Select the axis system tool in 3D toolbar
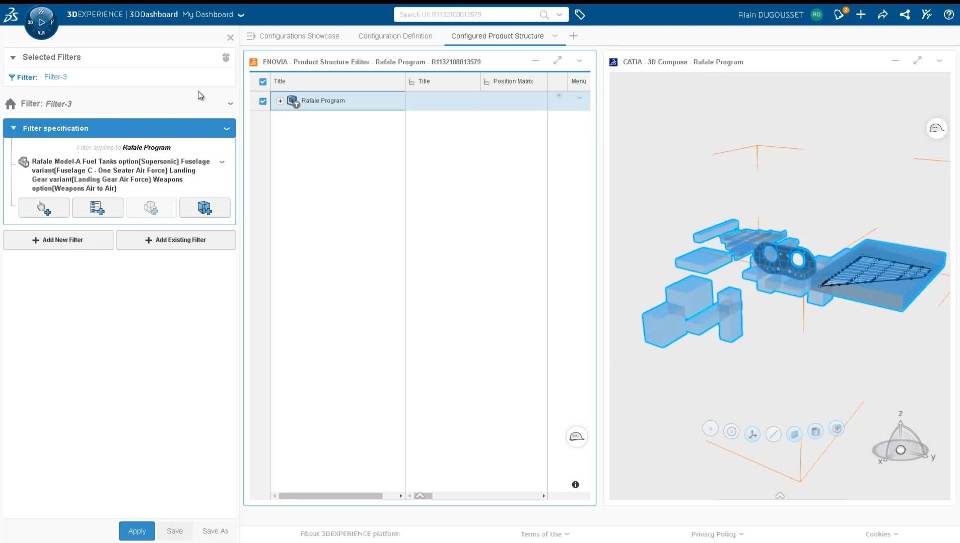Viewport: 960px width, 543px height. point(752,434)
